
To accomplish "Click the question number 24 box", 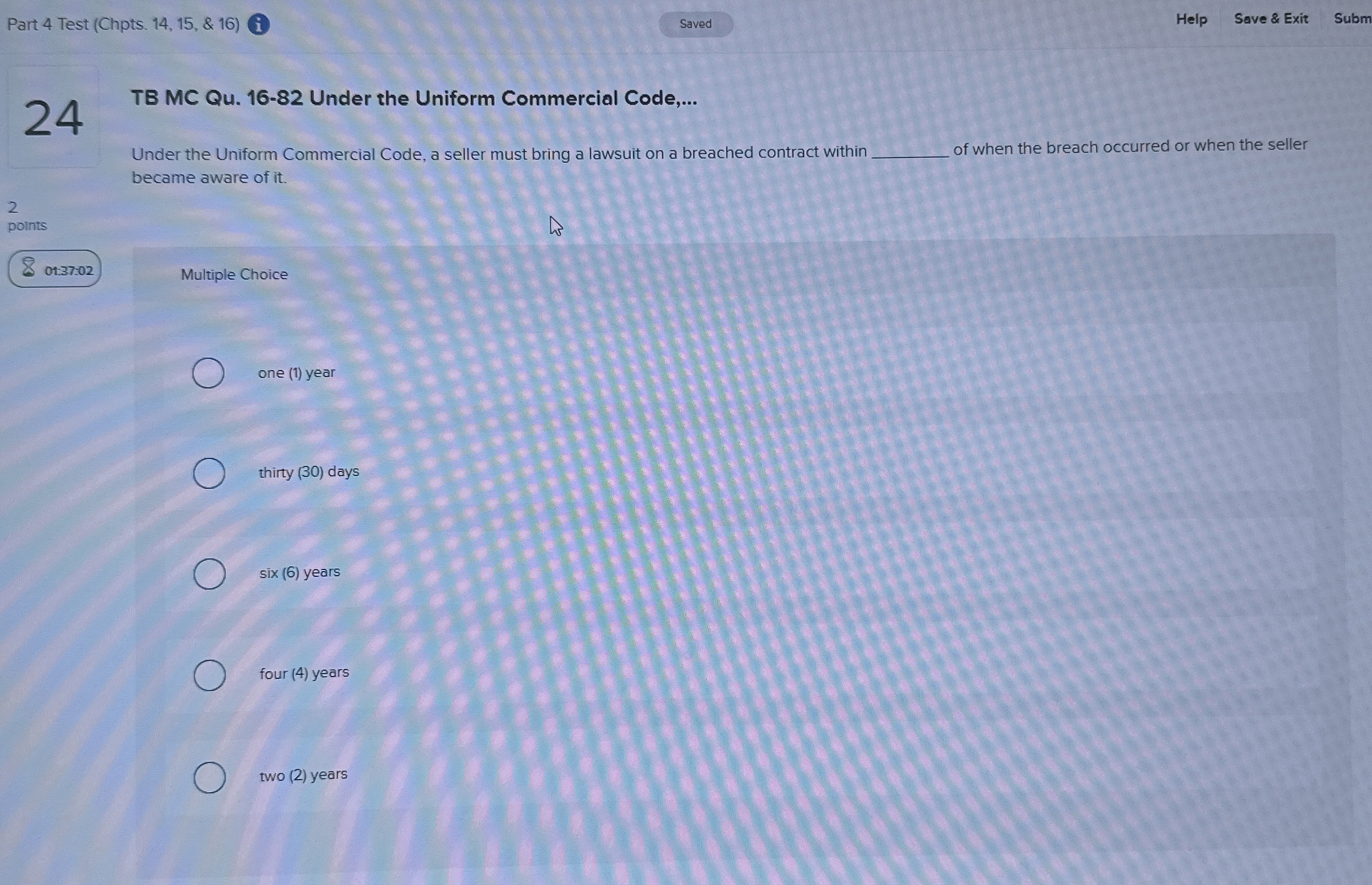I will [53, 117].
